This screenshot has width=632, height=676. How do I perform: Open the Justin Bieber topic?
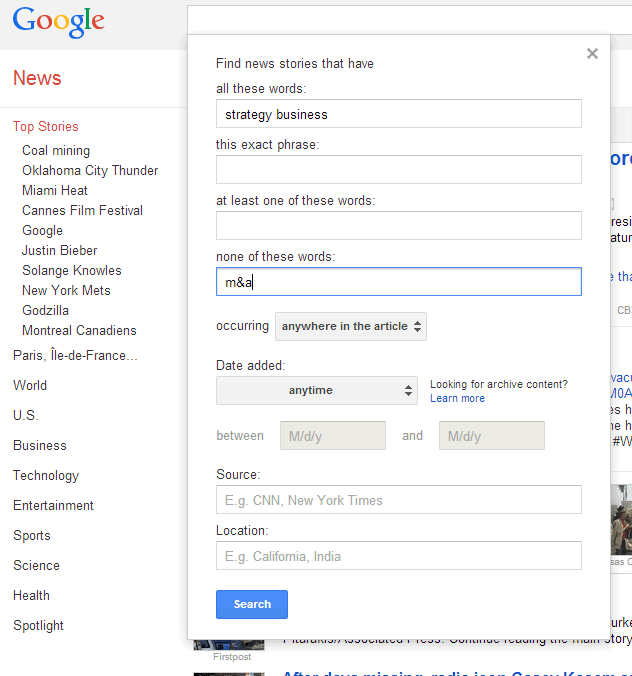pos(59,250)
